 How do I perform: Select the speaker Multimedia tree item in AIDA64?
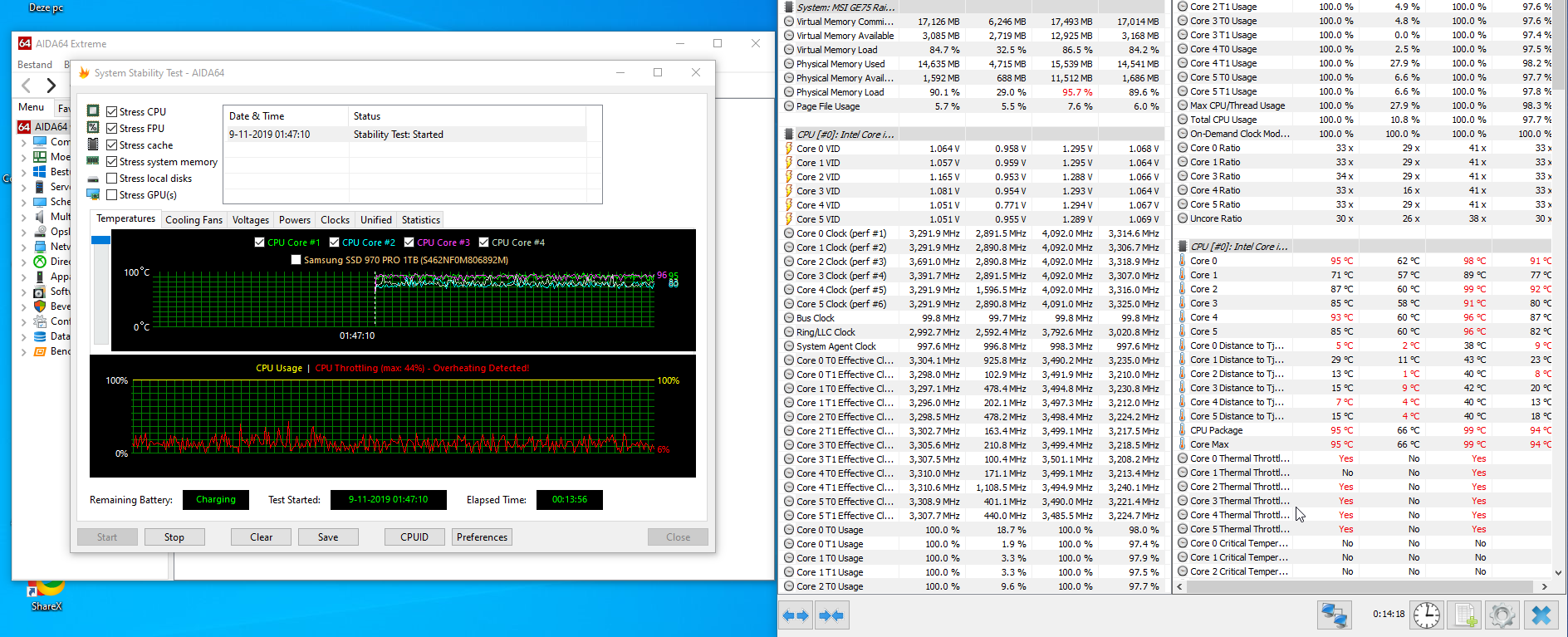pos(39,216)
